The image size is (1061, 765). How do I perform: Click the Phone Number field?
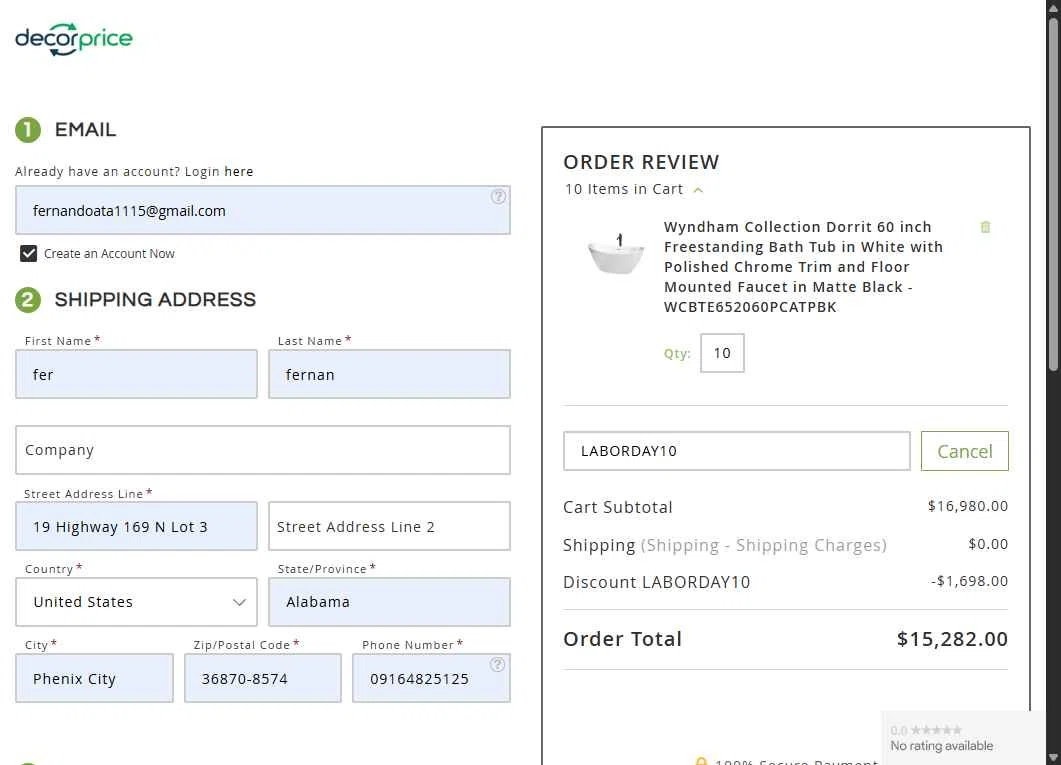431,678
